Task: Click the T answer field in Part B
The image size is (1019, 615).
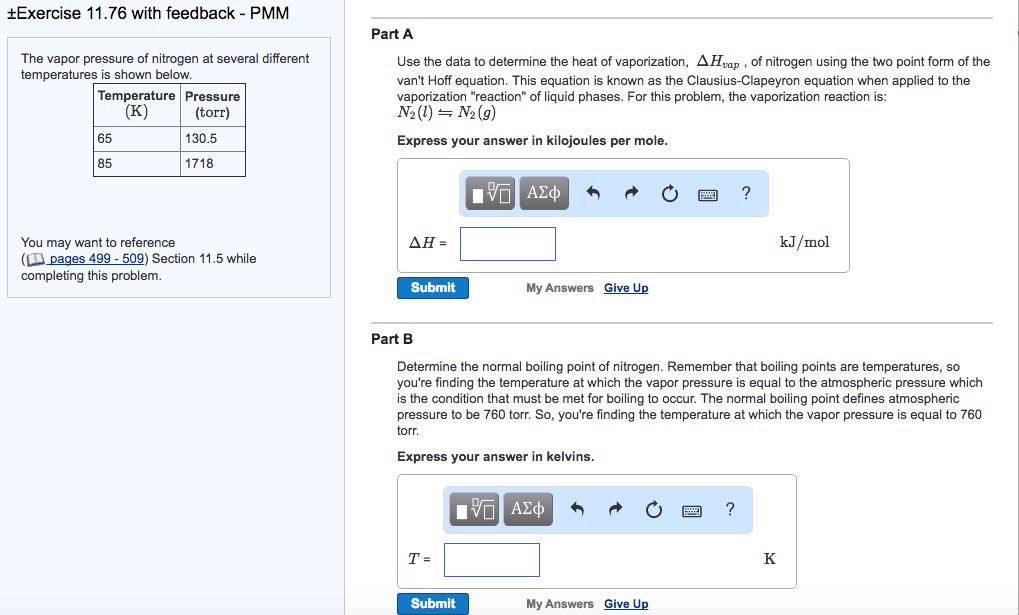Action: pyautogui.click(x=492, y=560)
